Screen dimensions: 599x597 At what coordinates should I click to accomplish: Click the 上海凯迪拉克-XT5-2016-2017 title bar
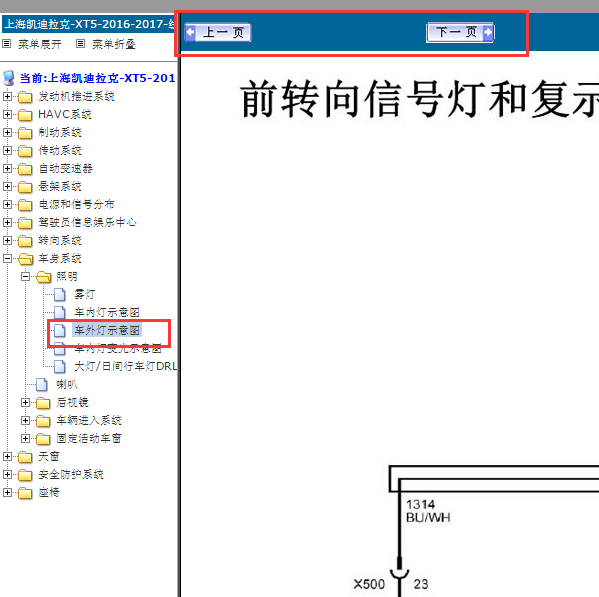click(x=88, y=24)
